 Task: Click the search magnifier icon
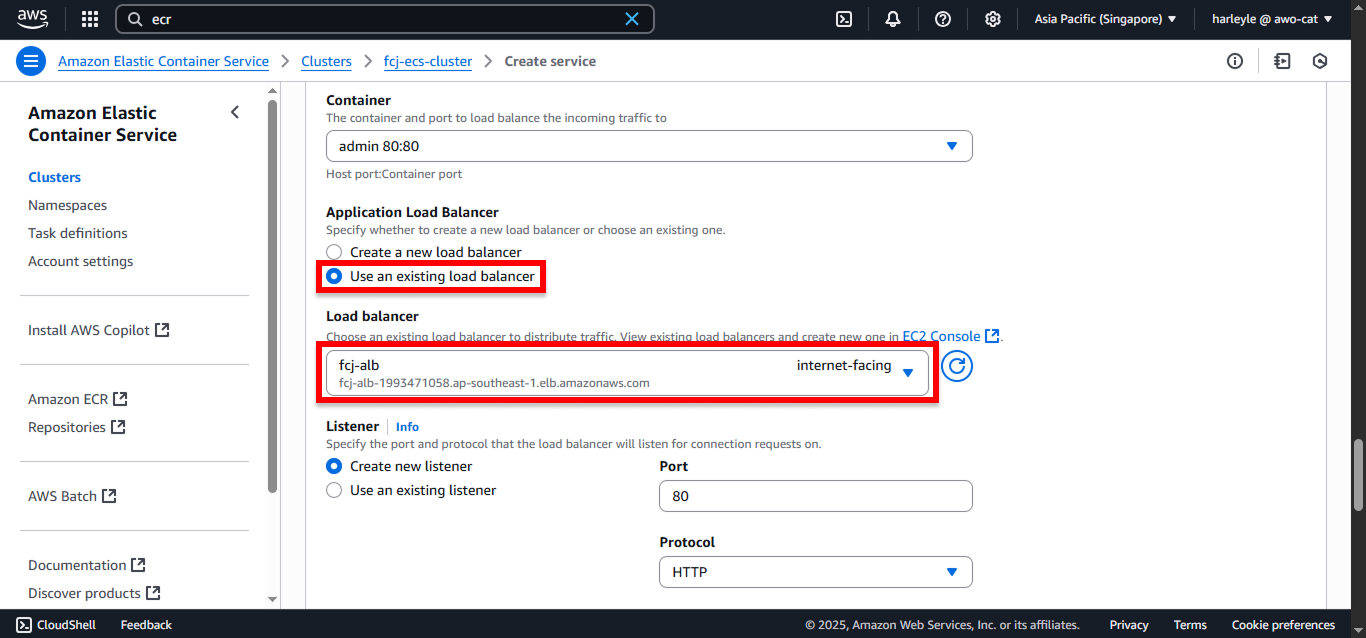136,19
